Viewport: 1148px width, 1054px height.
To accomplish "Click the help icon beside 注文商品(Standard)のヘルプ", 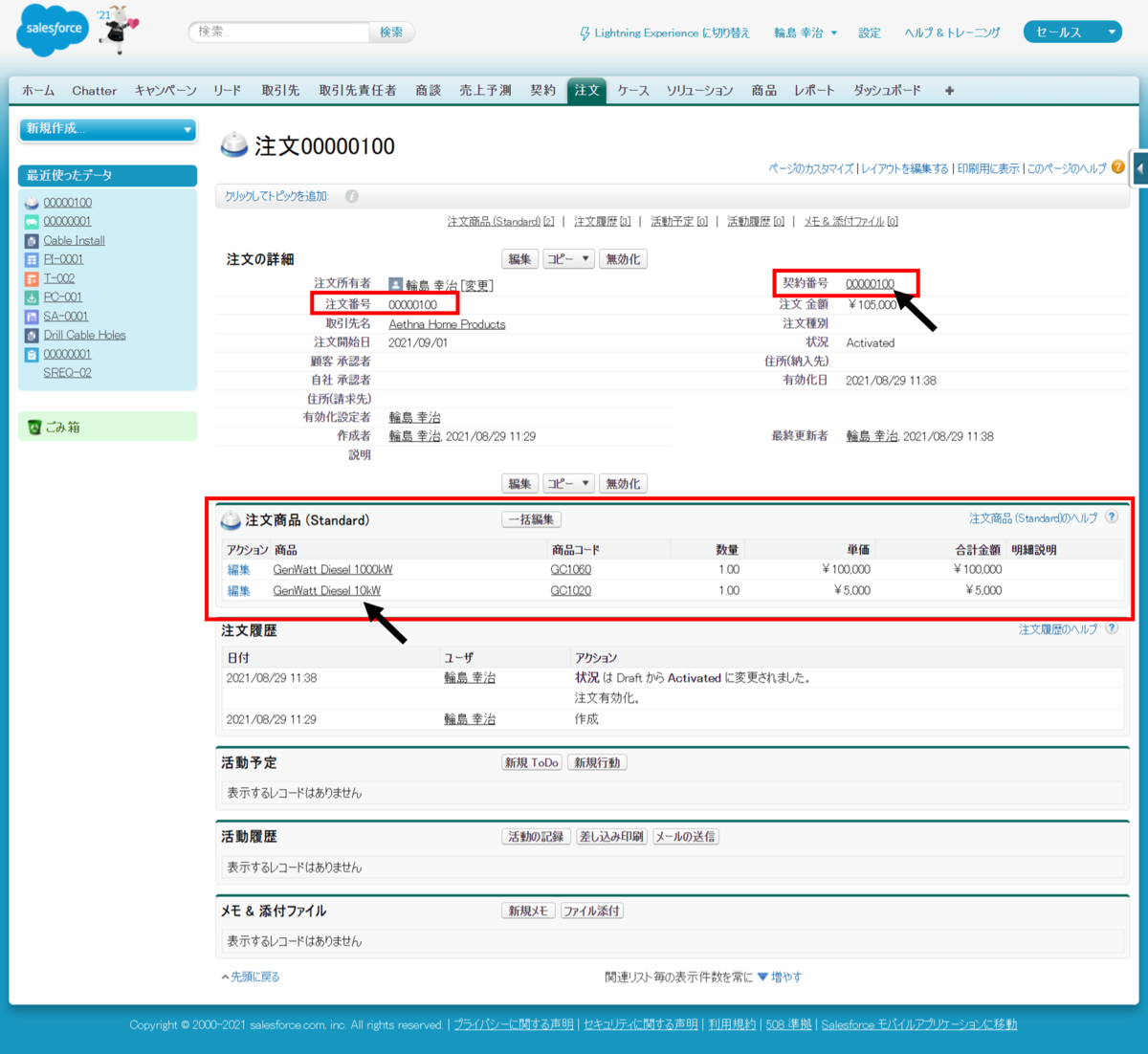I will (1112, 516).
